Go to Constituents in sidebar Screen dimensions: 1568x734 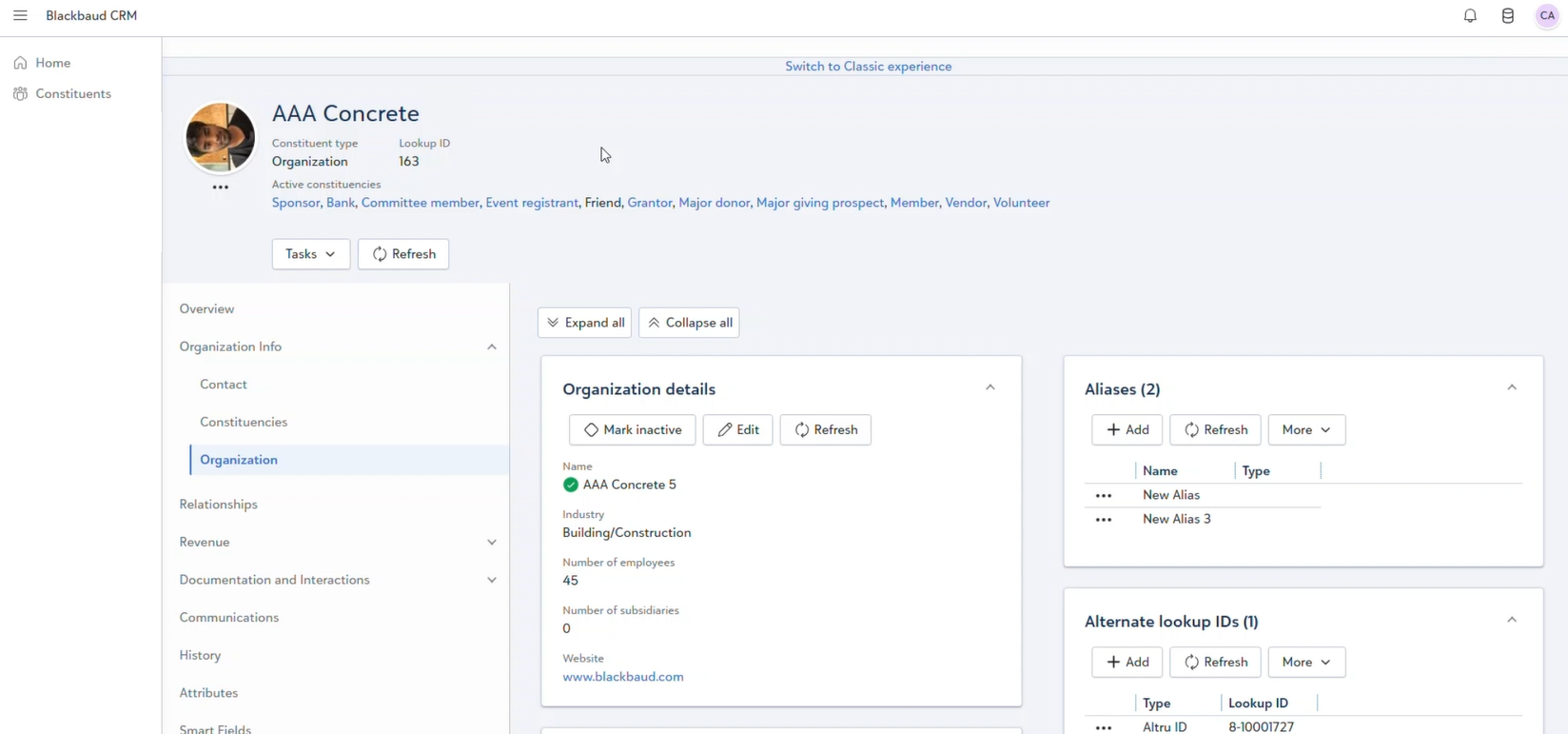[x=73, y=93]
